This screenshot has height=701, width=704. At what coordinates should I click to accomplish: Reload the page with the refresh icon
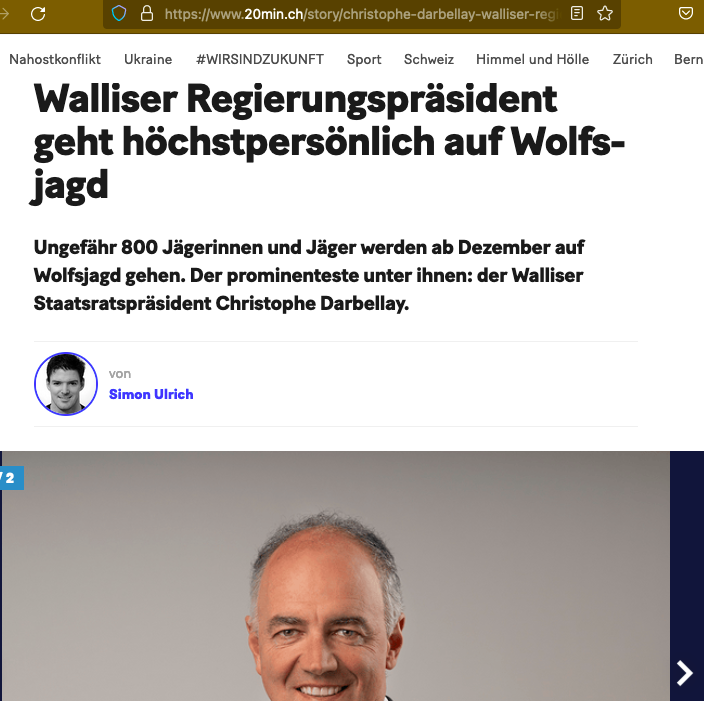(38, 13)
